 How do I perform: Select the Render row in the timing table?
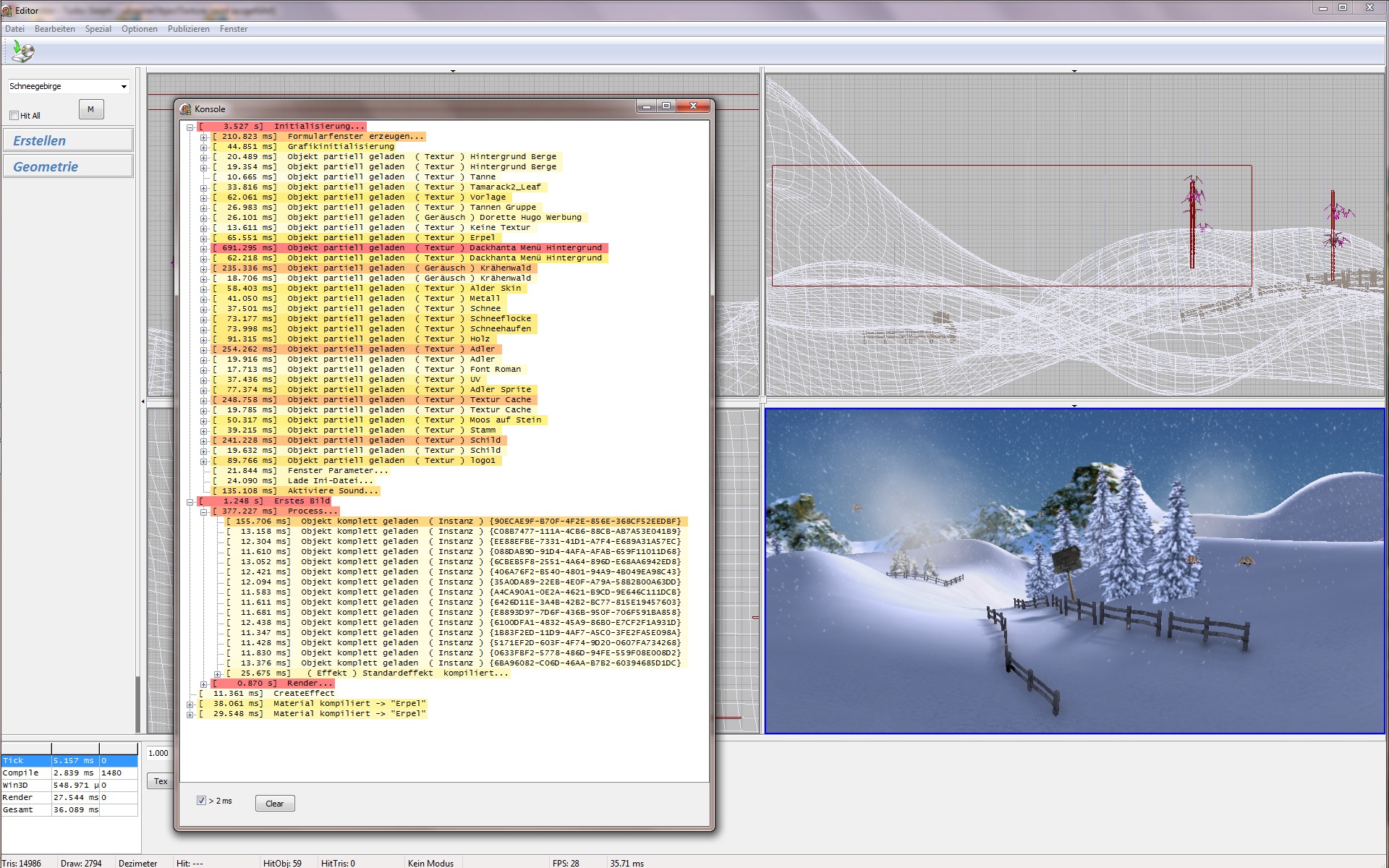pos(17,797)
